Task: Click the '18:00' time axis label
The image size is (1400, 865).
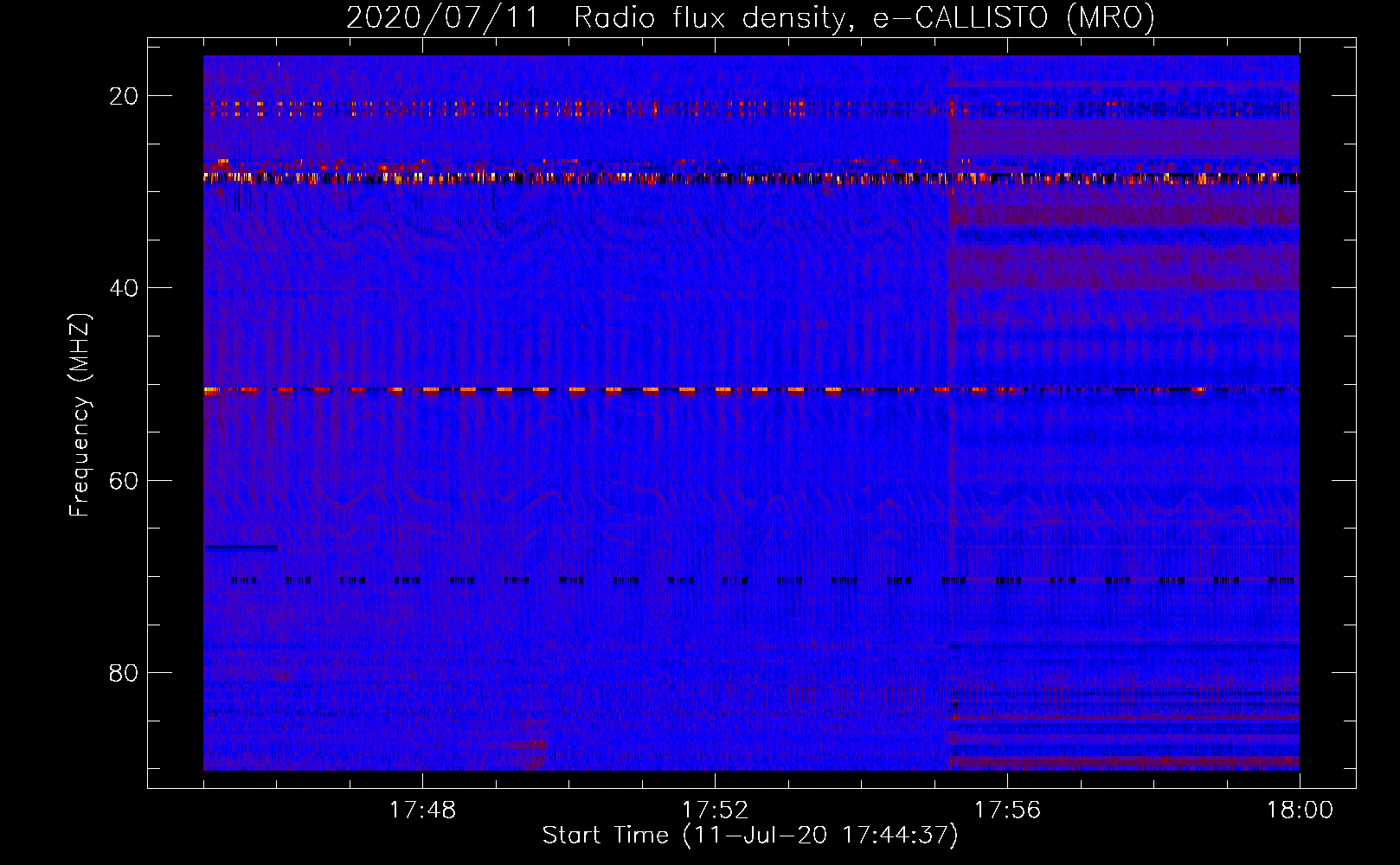Action: pyautogui.click(x=1300, y=811)
